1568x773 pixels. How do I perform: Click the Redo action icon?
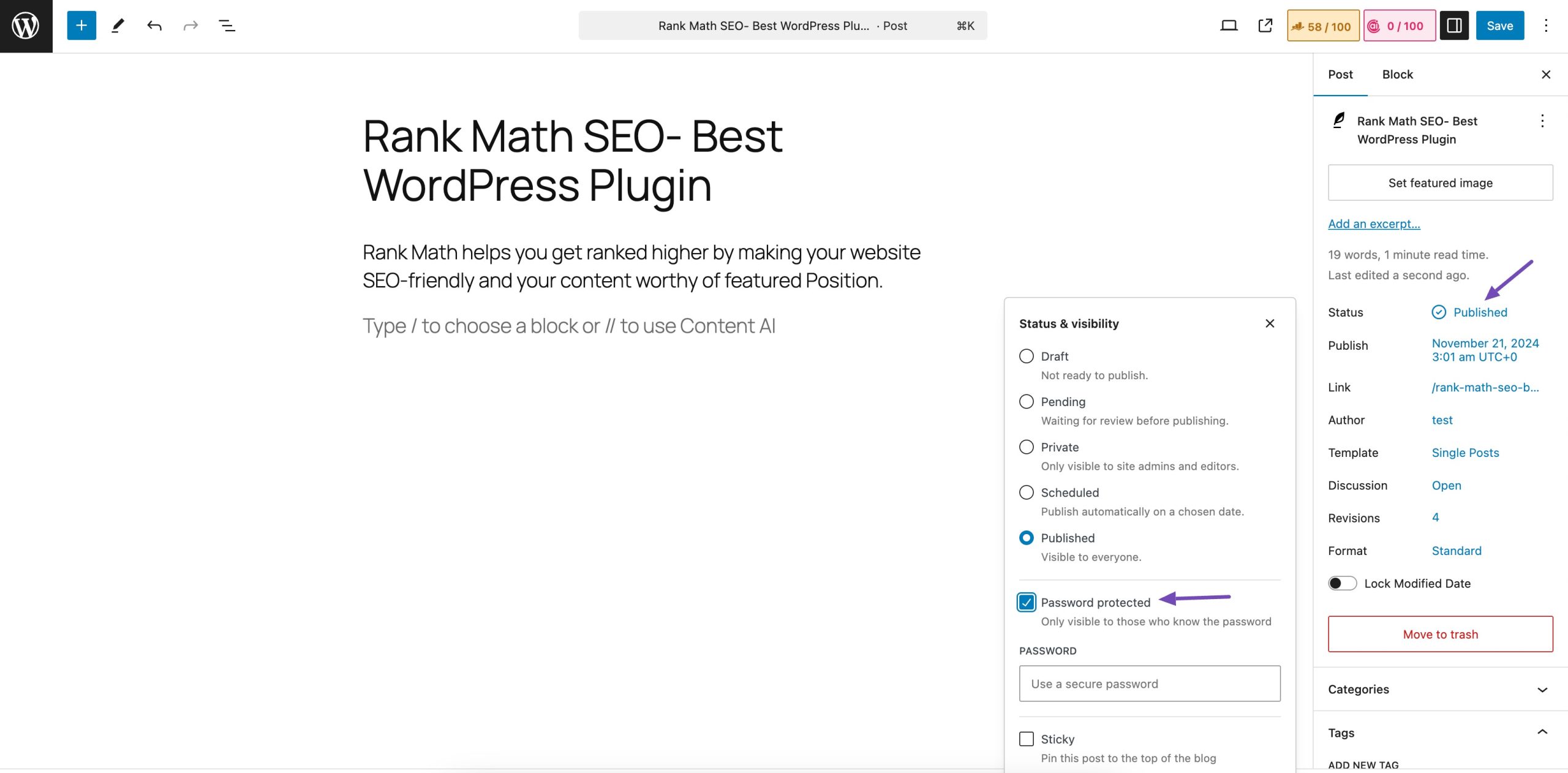coord(189,25)
